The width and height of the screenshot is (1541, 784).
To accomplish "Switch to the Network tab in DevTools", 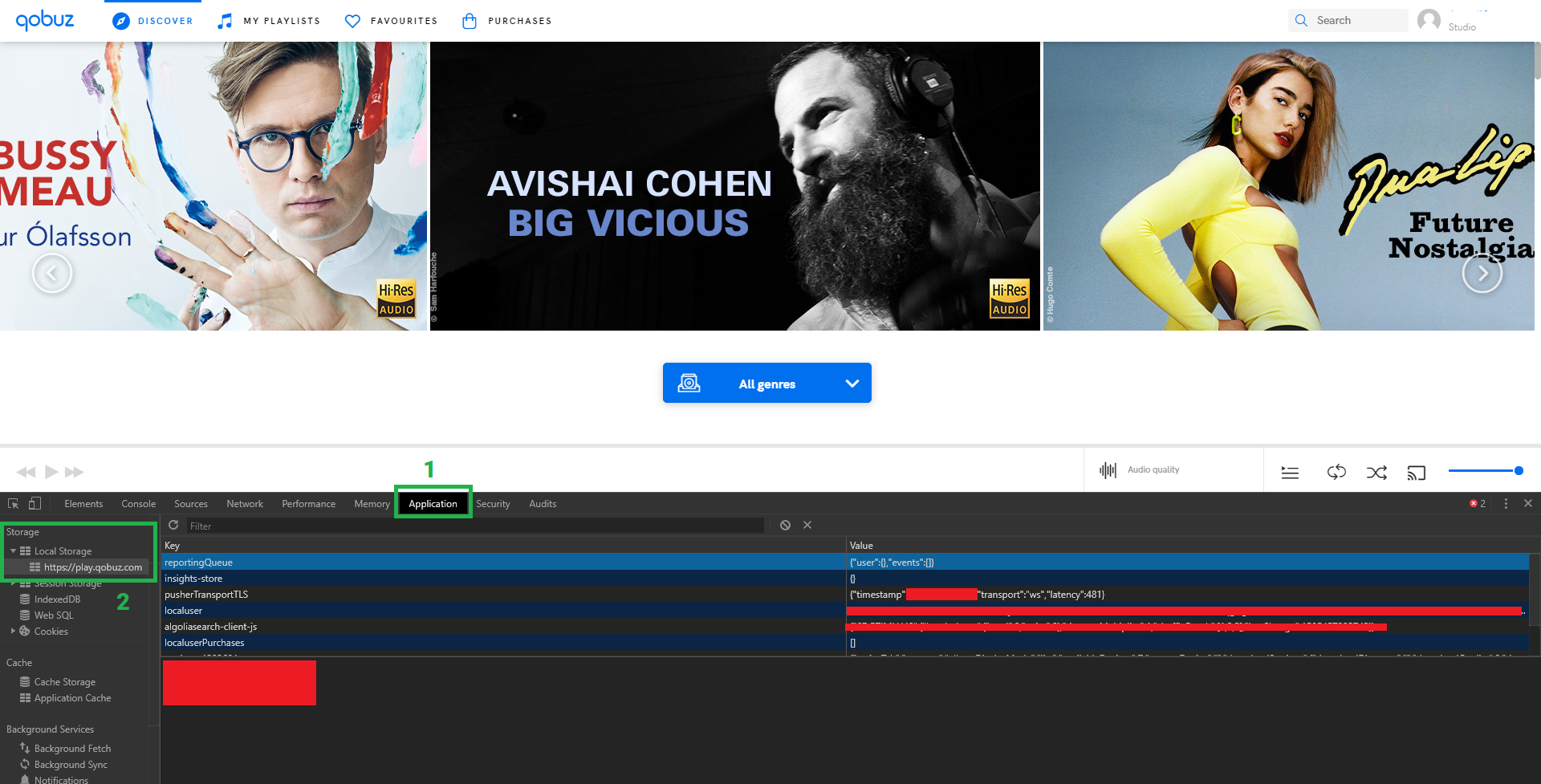I will point(244,503).
